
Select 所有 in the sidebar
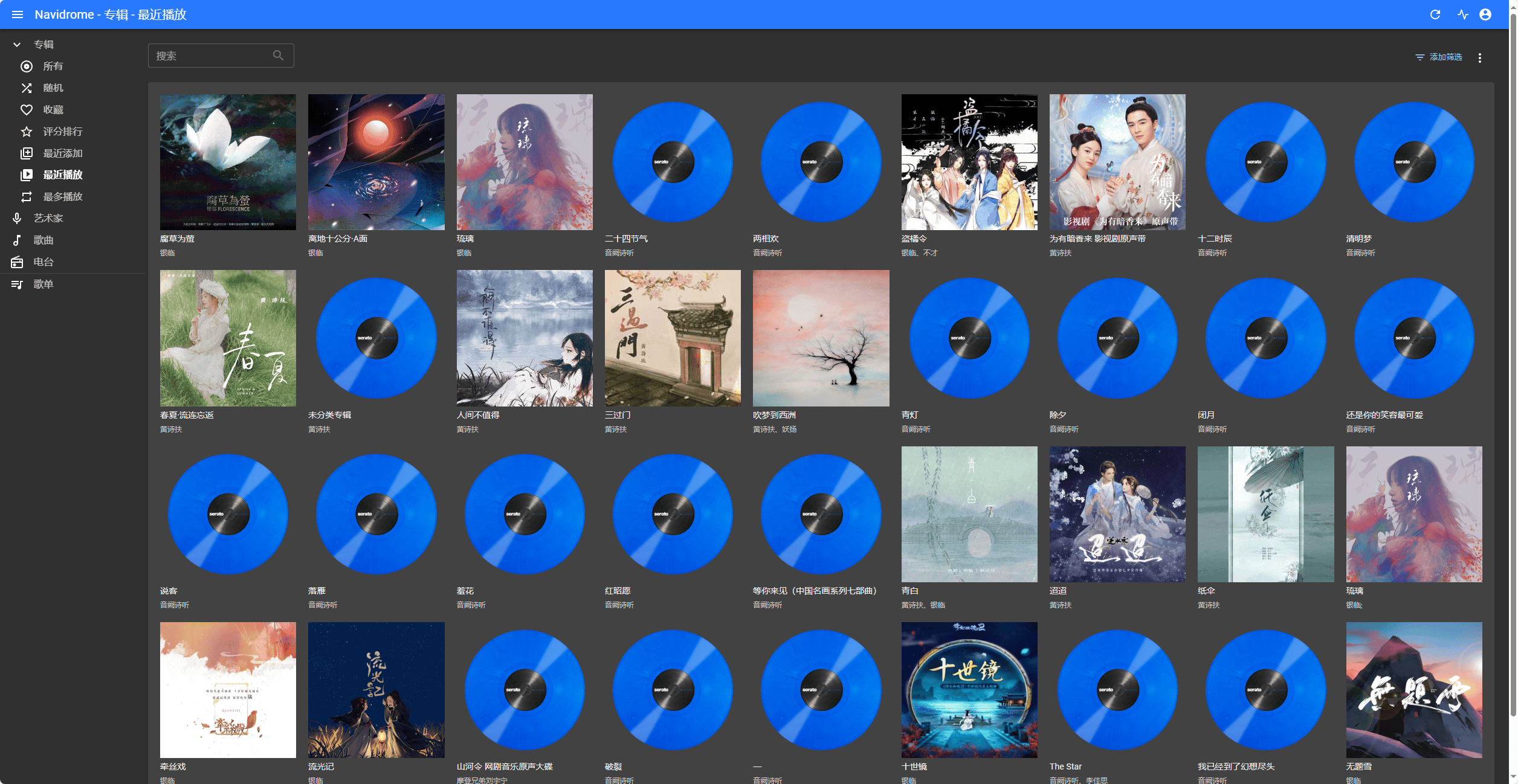tap(53, 66)
